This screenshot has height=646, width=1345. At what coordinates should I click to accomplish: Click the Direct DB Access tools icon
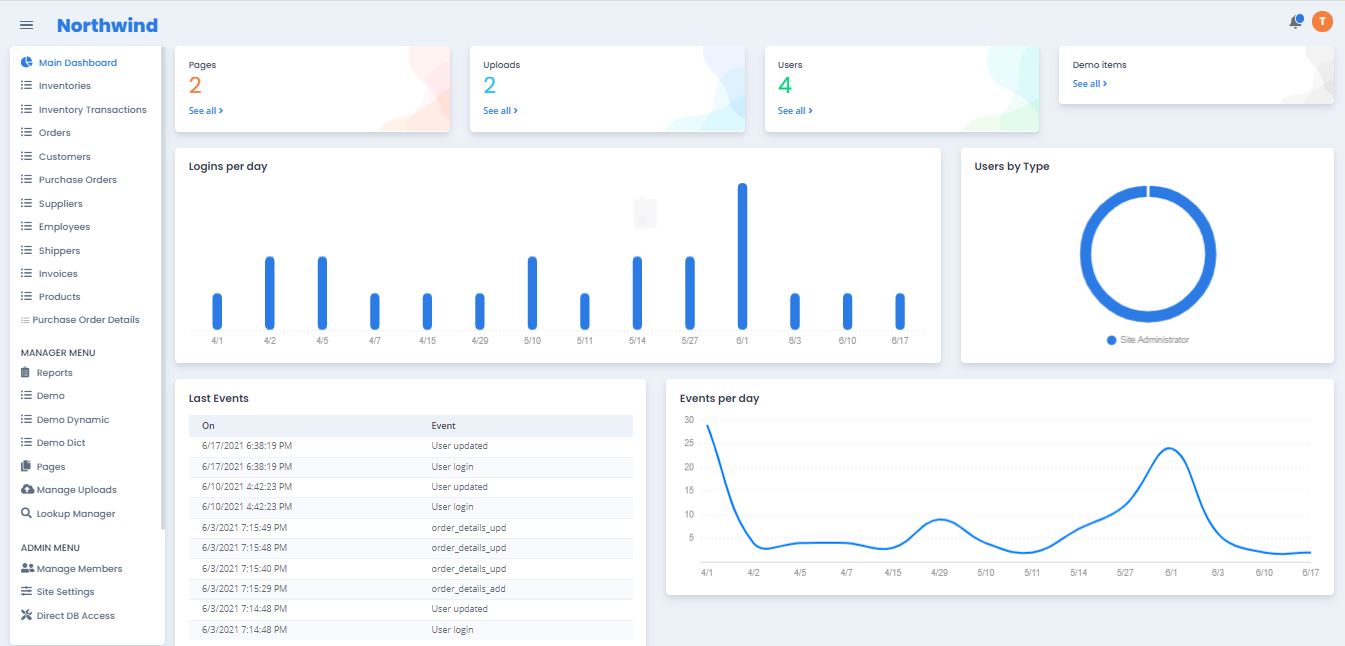[27, 616]
